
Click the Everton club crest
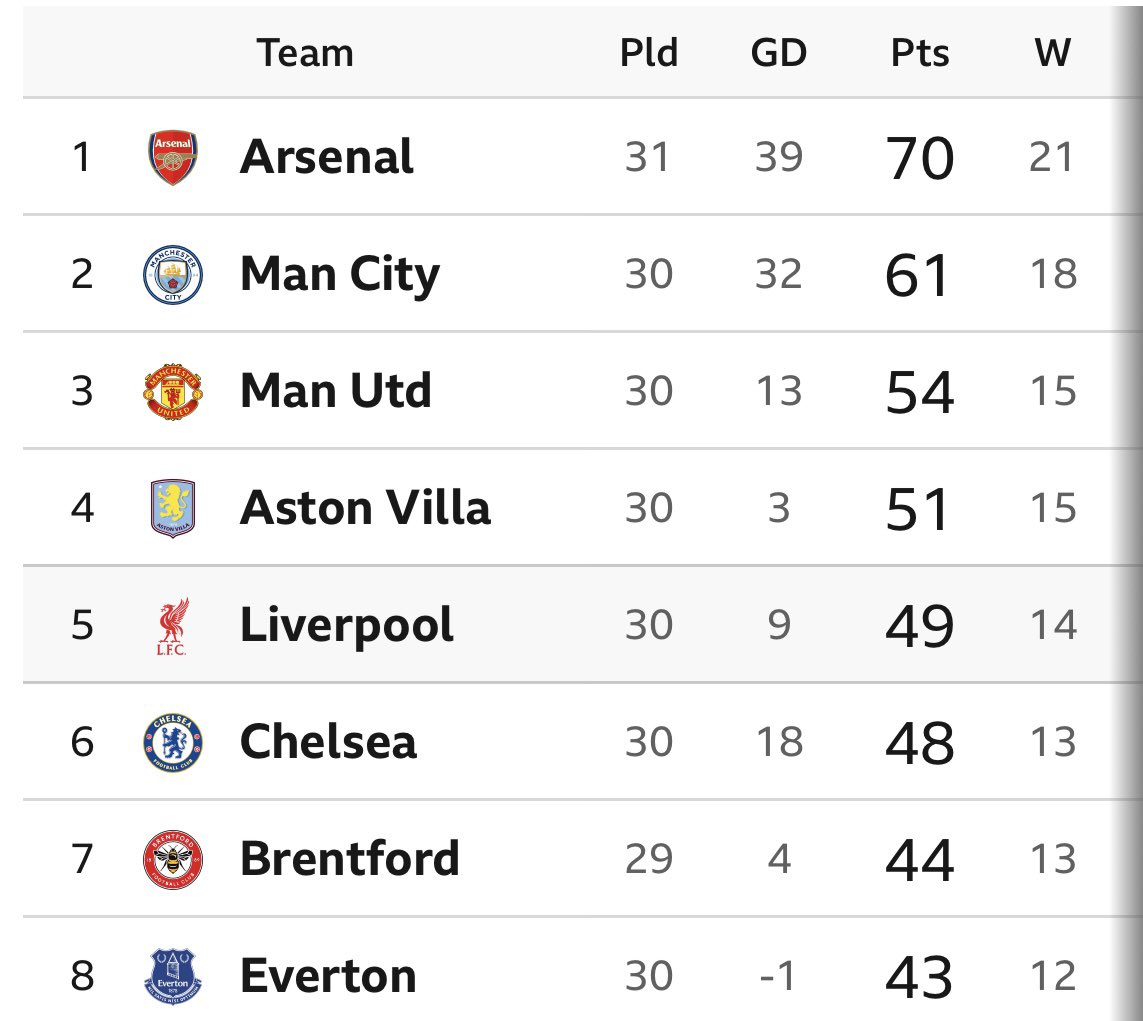click(172, 976)
